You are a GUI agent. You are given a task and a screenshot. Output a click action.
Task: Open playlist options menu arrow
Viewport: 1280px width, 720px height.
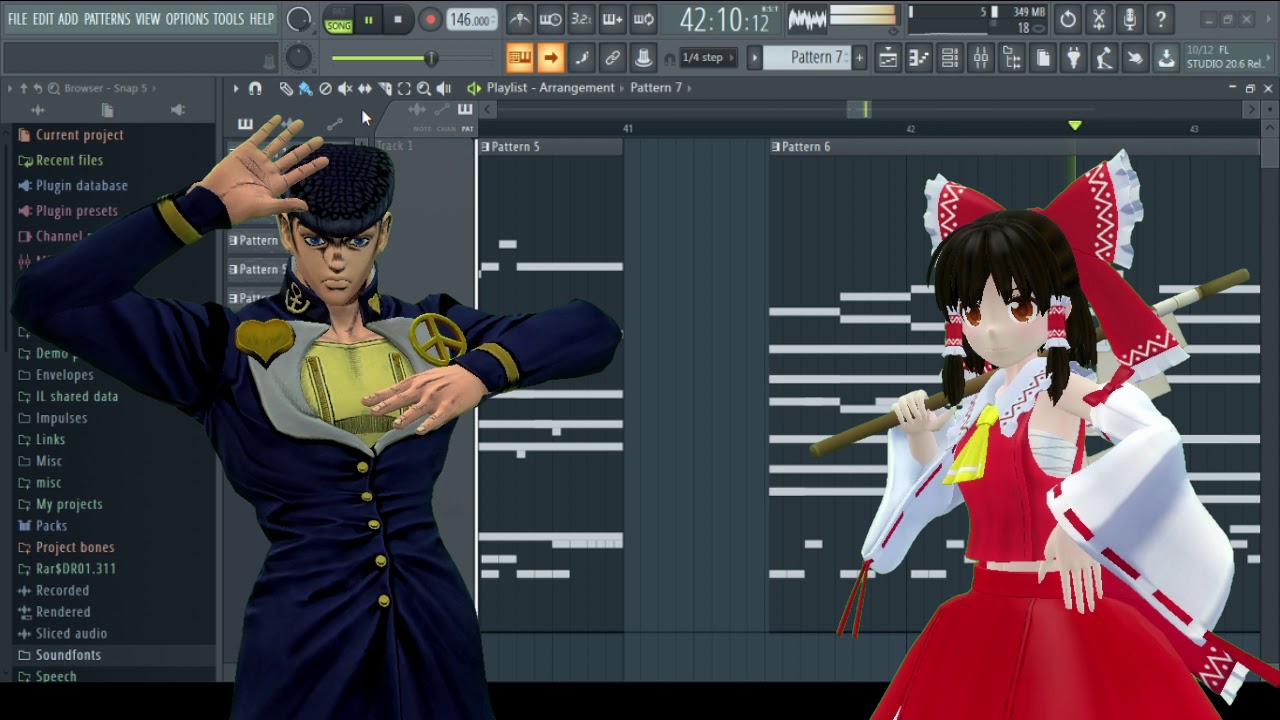click(236, 88)
